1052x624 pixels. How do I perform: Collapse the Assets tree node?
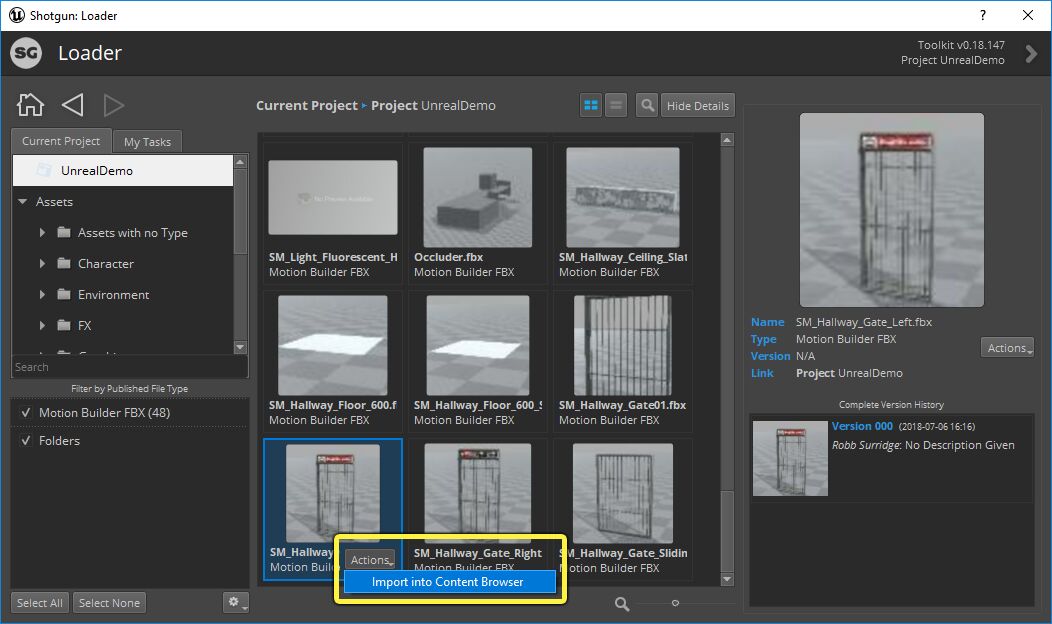point(22,202)
